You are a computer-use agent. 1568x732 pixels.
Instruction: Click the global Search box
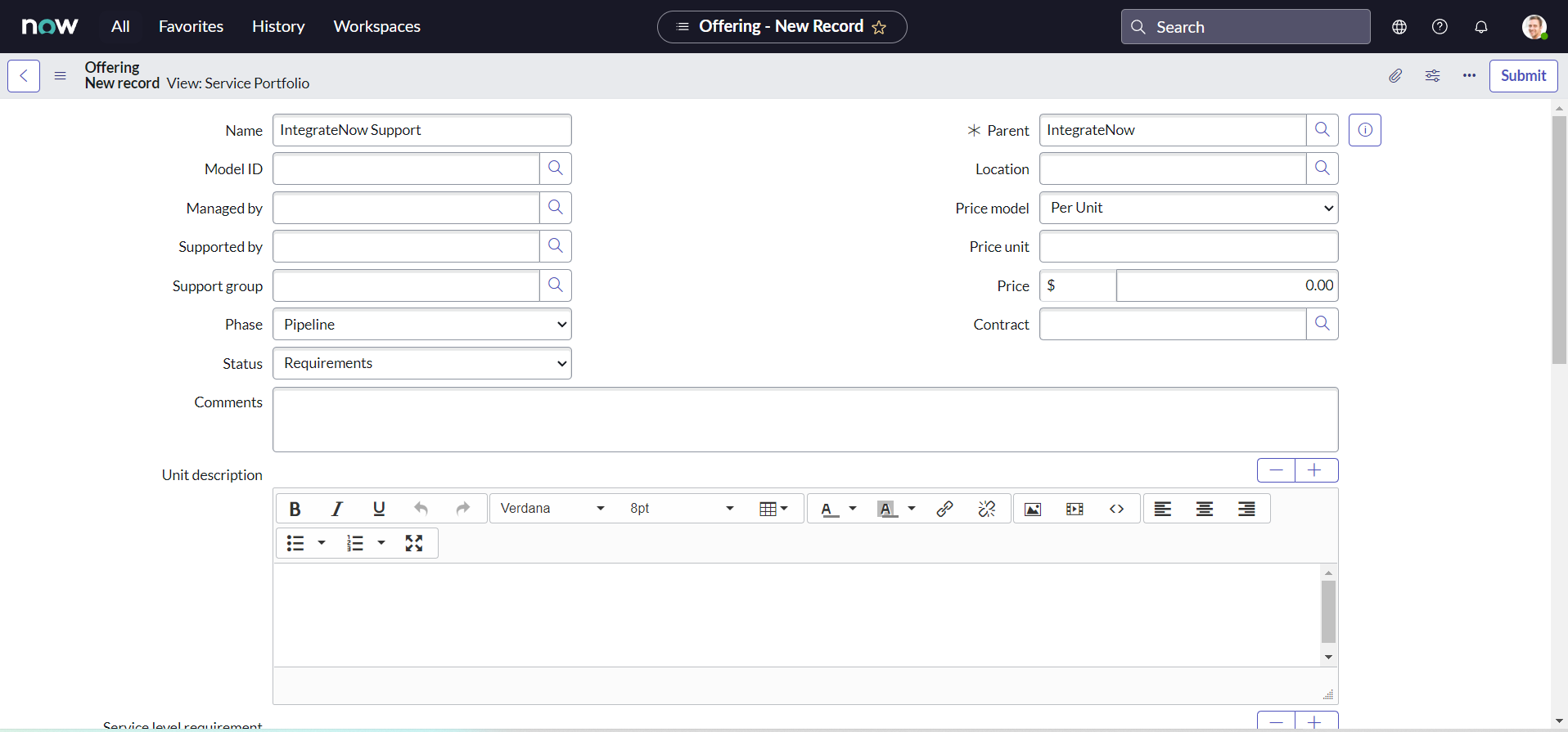point(1246,27)
